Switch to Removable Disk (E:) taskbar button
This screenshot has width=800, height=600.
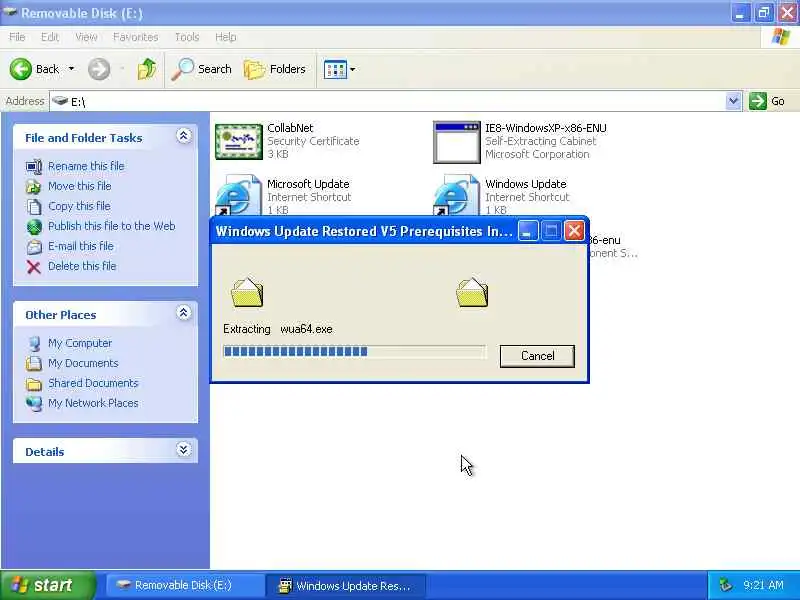click(x=184, y=585)
